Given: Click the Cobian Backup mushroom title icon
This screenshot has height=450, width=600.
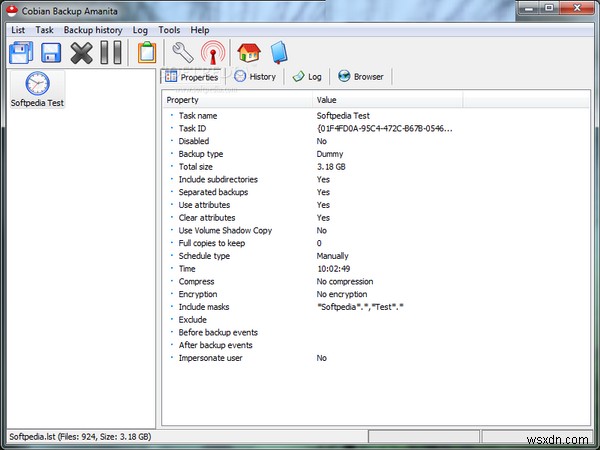Looking at the screenshot, I should tap(12, 11).
